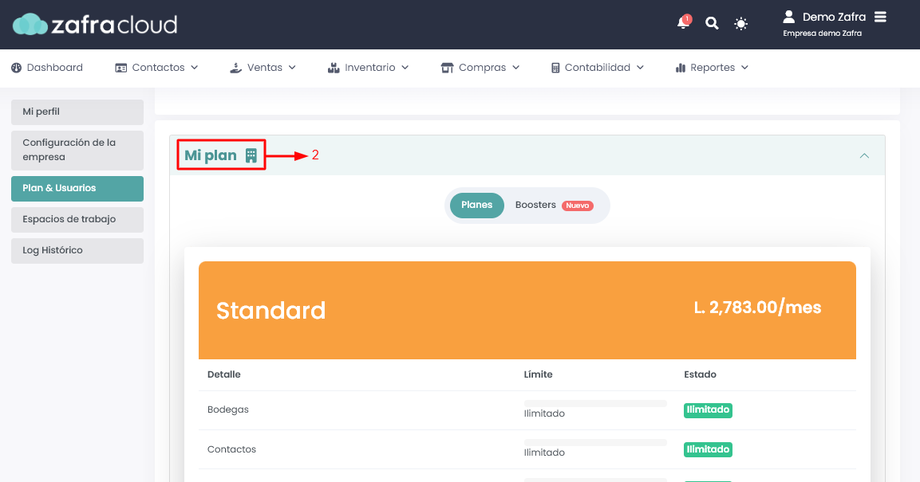Open the Contactos menu
Viewport: 920px width, 482px height.
(x=157, y=68)
